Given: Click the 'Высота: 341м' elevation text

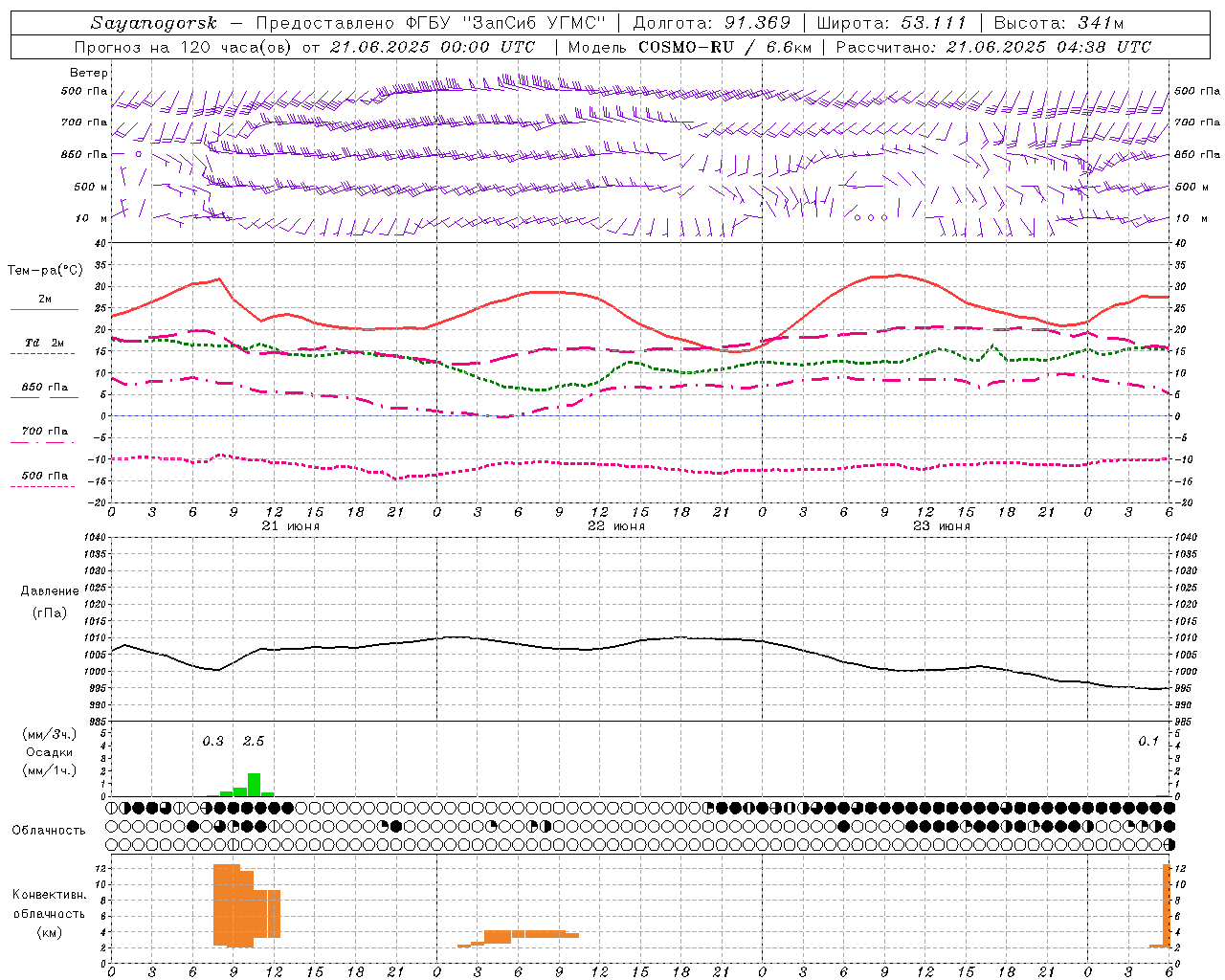Looking at the screenshot, I should tap(1058, 23).
